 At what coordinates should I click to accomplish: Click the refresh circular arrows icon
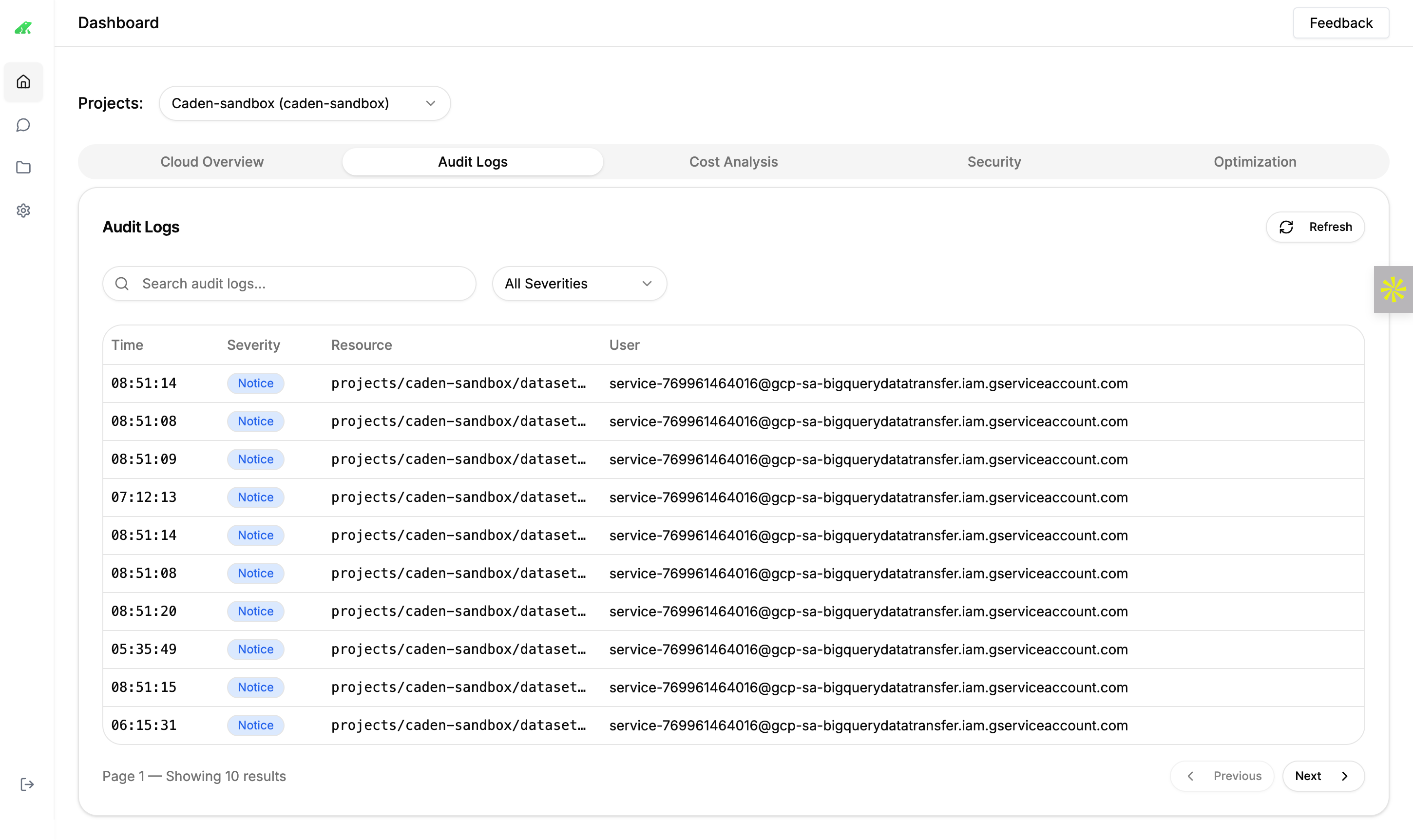[x=1287, y=227]
